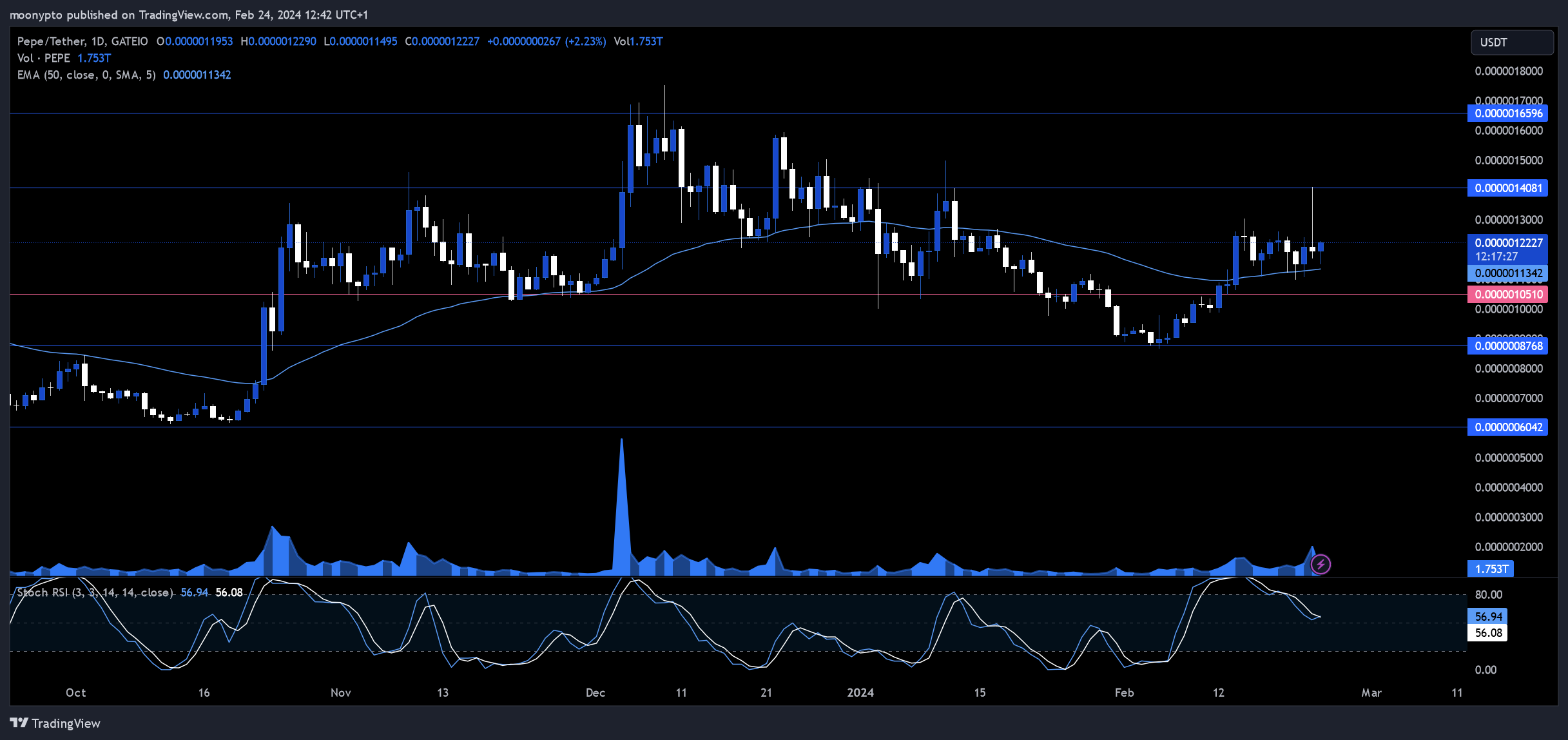Click the Open value O0.0000011953
This screenshot has width=1568, height=740.
tap(195, 41)
